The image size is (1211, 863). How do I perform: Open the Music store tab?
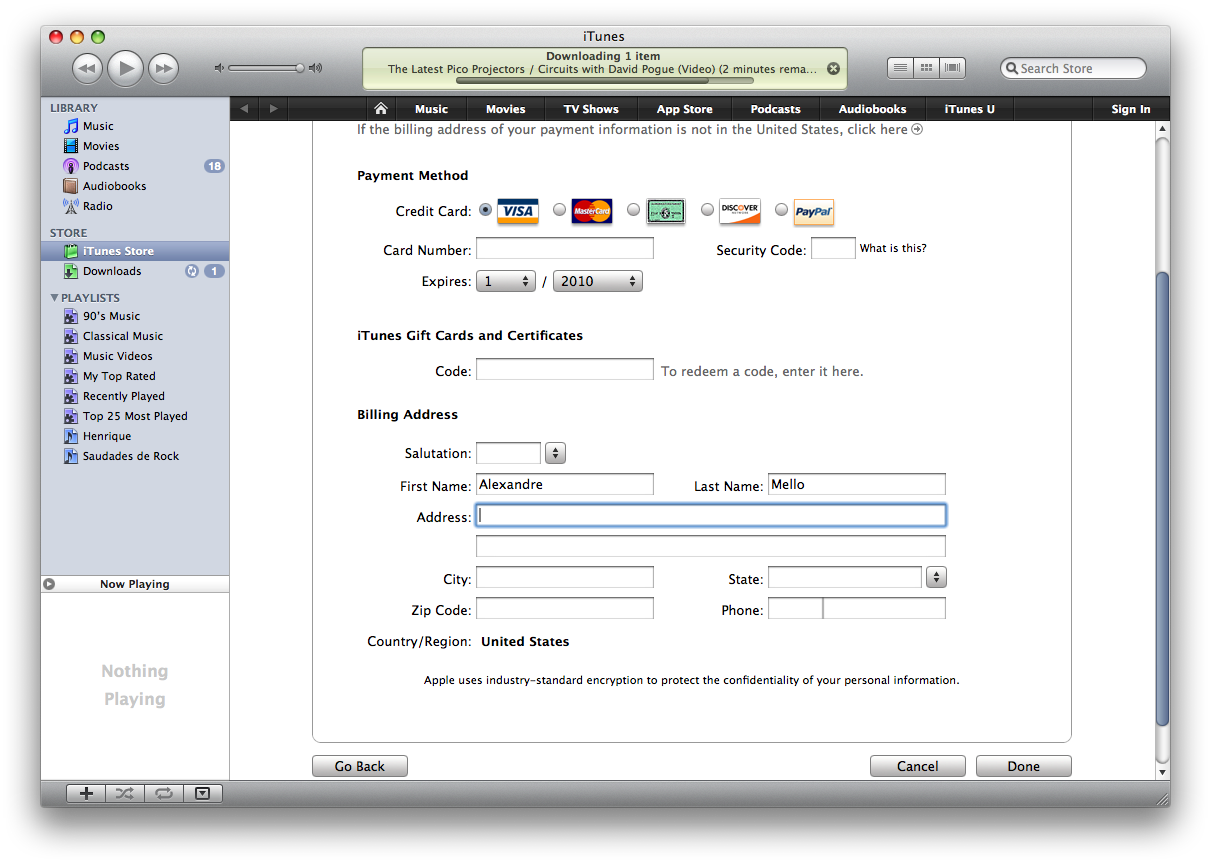coord(431,109)
